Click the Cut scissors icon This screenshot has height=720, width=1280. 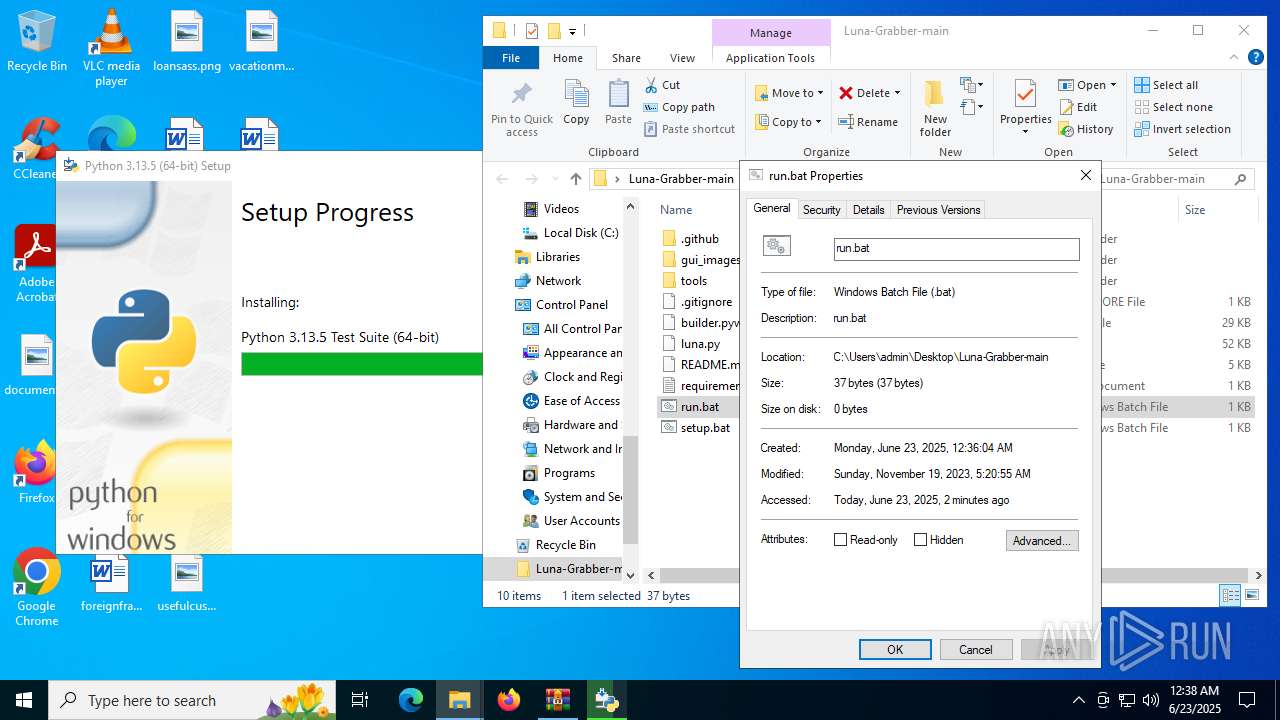click(x=651, y=85)
